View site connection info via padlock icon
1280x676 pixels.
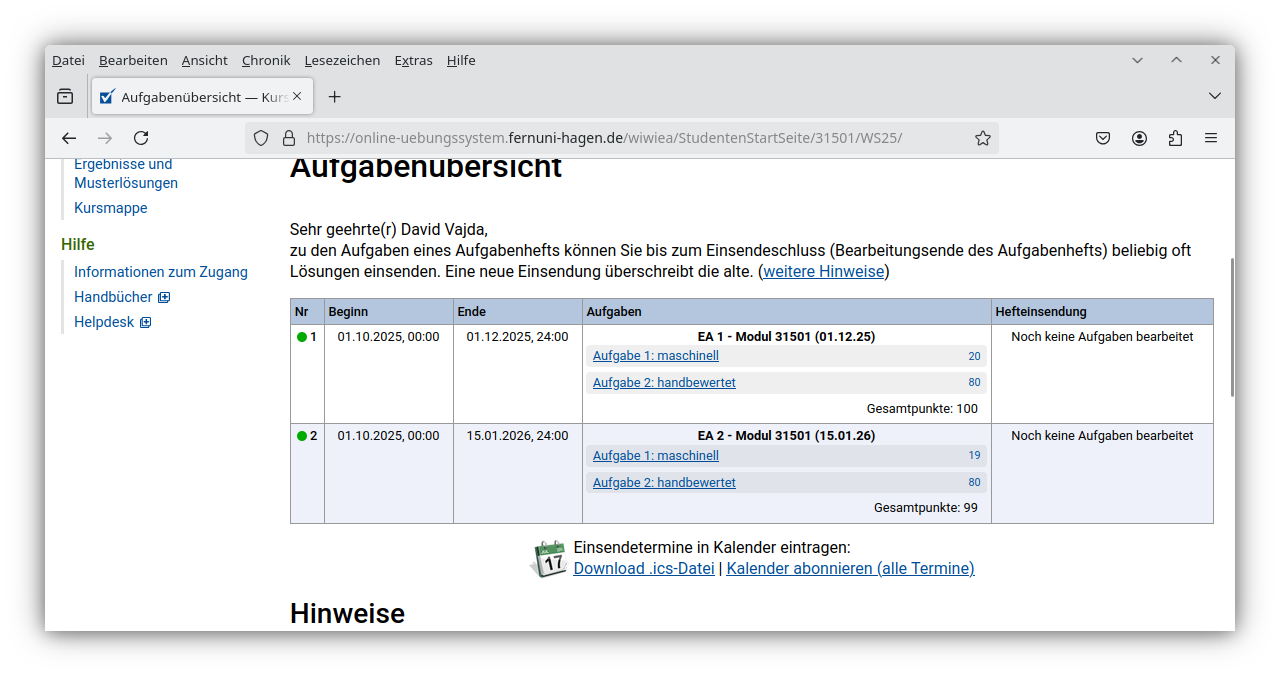286,138
